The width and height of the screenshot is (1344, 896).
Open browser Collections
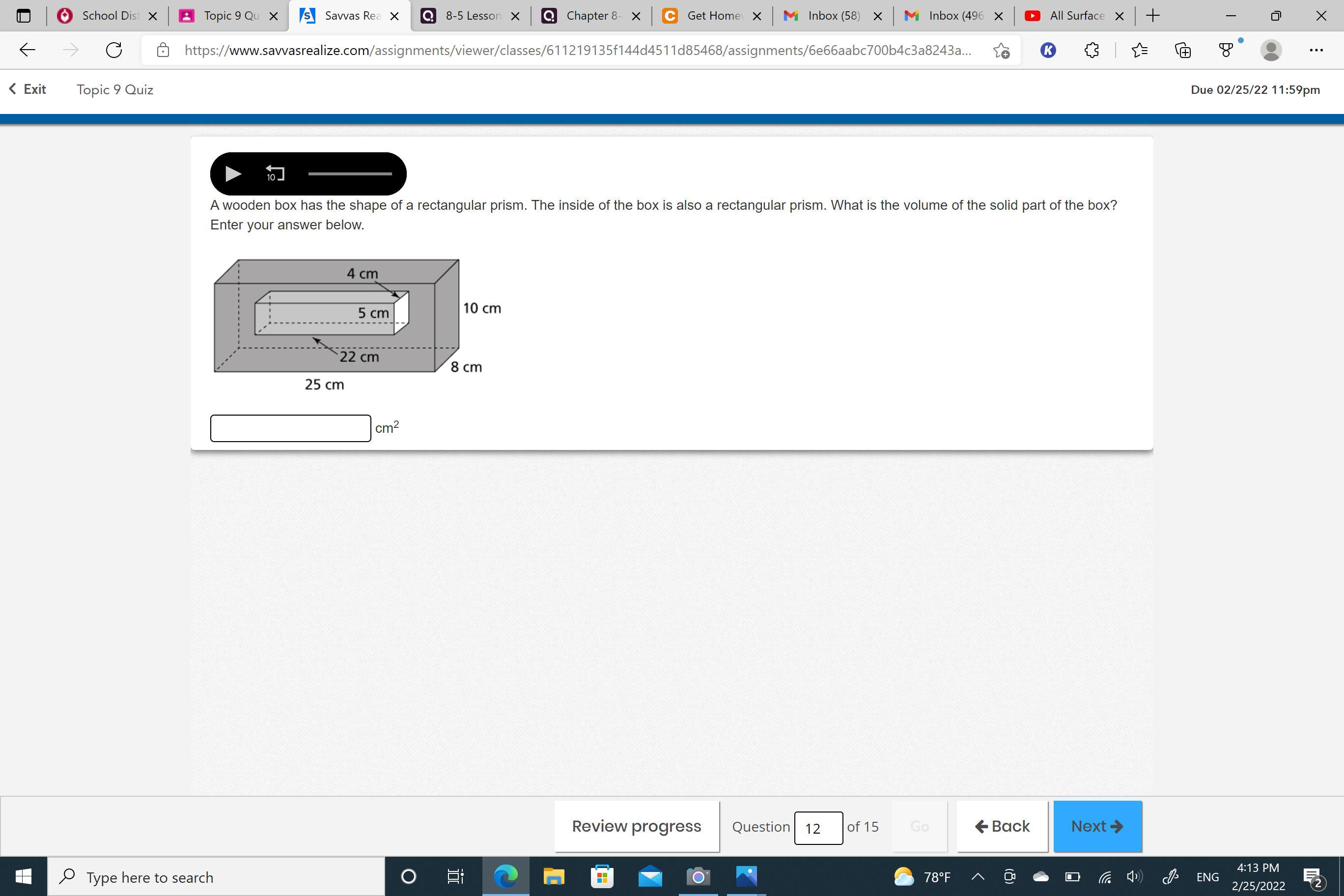point(1182,50)
